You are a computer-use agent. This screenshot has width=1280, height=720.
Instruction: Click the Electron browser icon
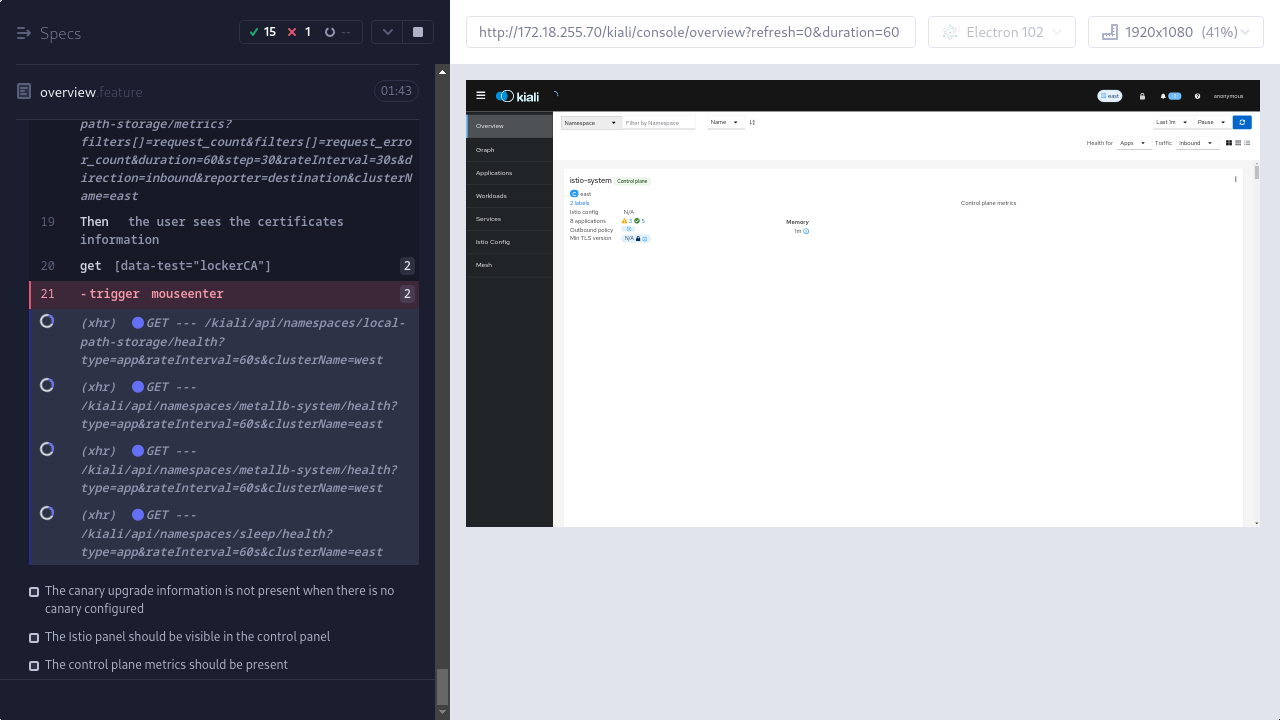949,32
